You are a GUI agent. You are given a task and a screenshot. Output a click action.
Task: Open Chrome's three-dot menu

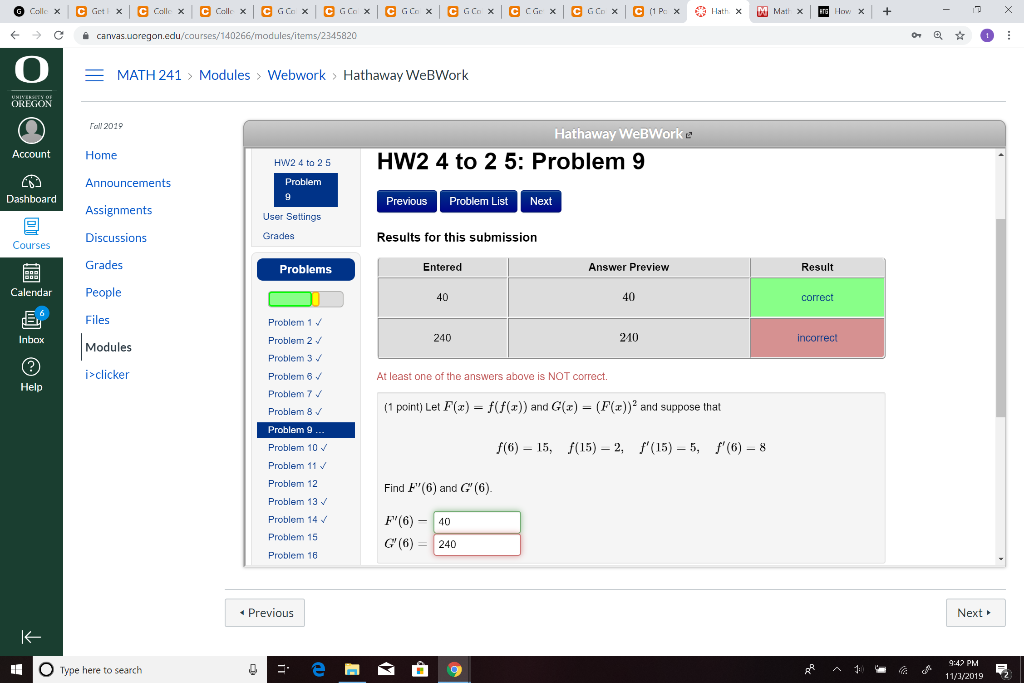[x=1011, y=33]
